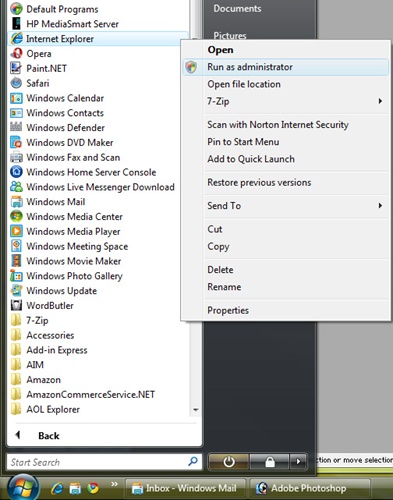Image resolution: width=393 pixels, height=500 pixels.
Task: Click the Windows Media Player icon
Action: pyautogui.click(x=16, y=231)
